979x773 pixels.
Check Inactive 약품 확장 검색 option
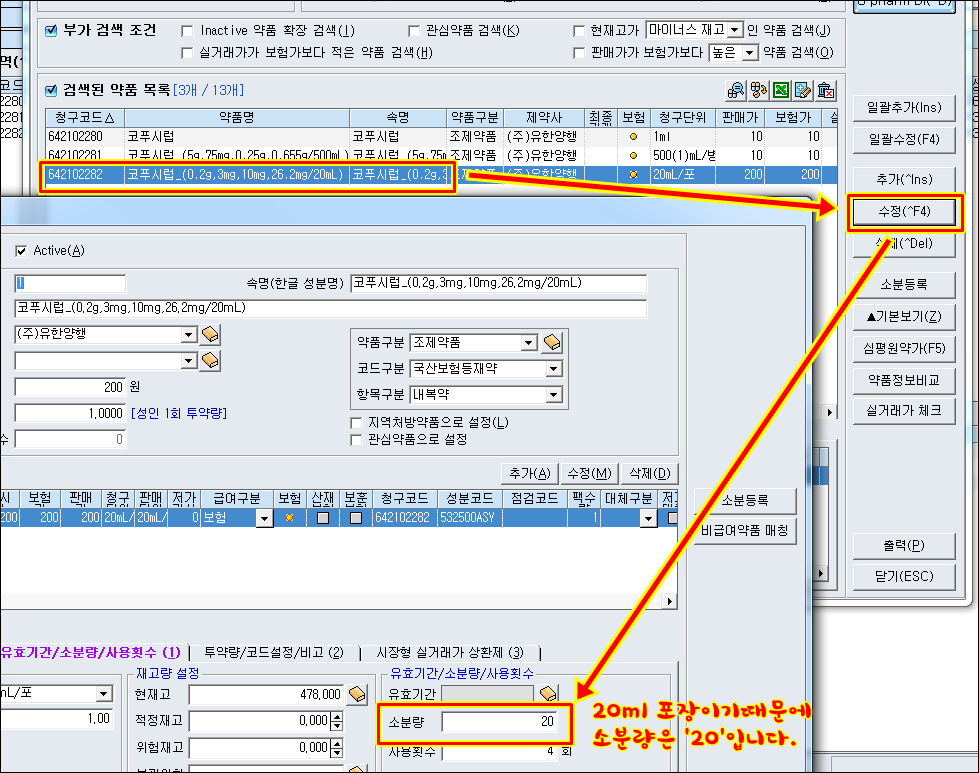click(x=187, y=31)
